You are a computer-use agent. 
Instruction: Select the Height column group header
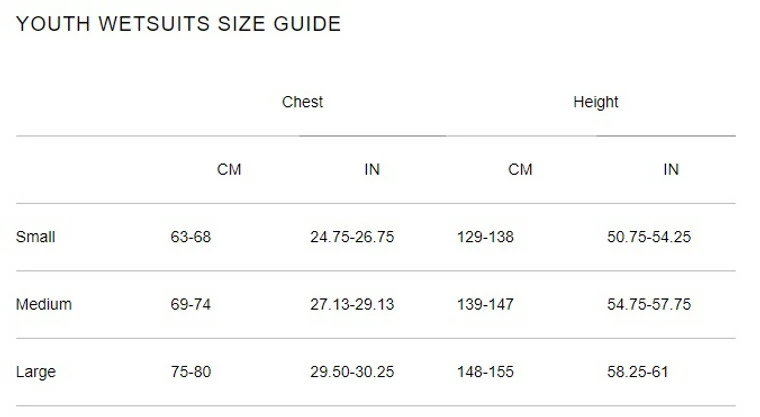(595, 102)
